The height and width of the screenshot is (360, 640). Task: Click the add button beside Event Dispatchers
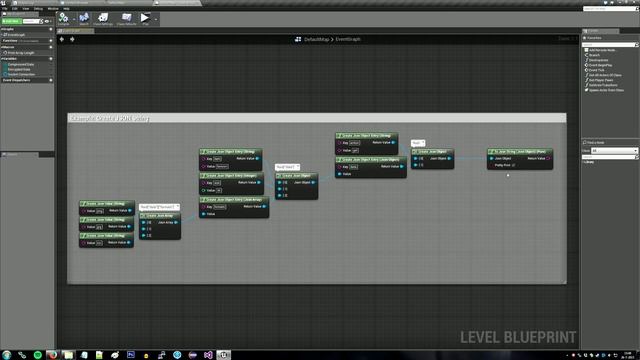tap(51, 80)
